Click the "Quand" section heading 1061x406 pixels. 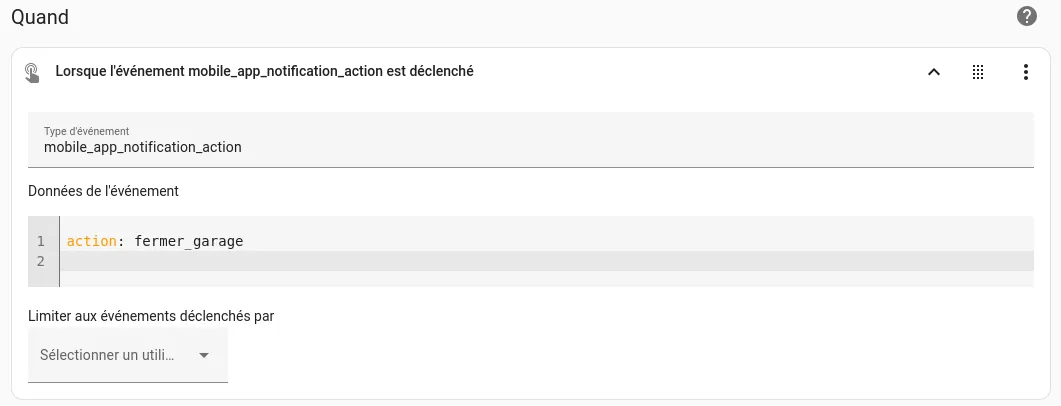40,16
